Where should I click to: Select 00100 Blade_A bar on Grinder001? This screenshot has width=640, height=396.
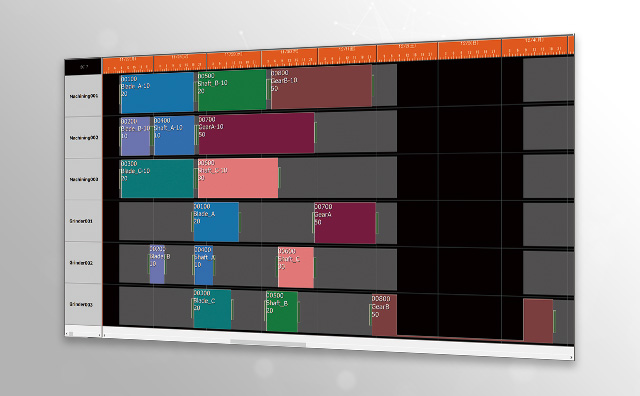216,222
